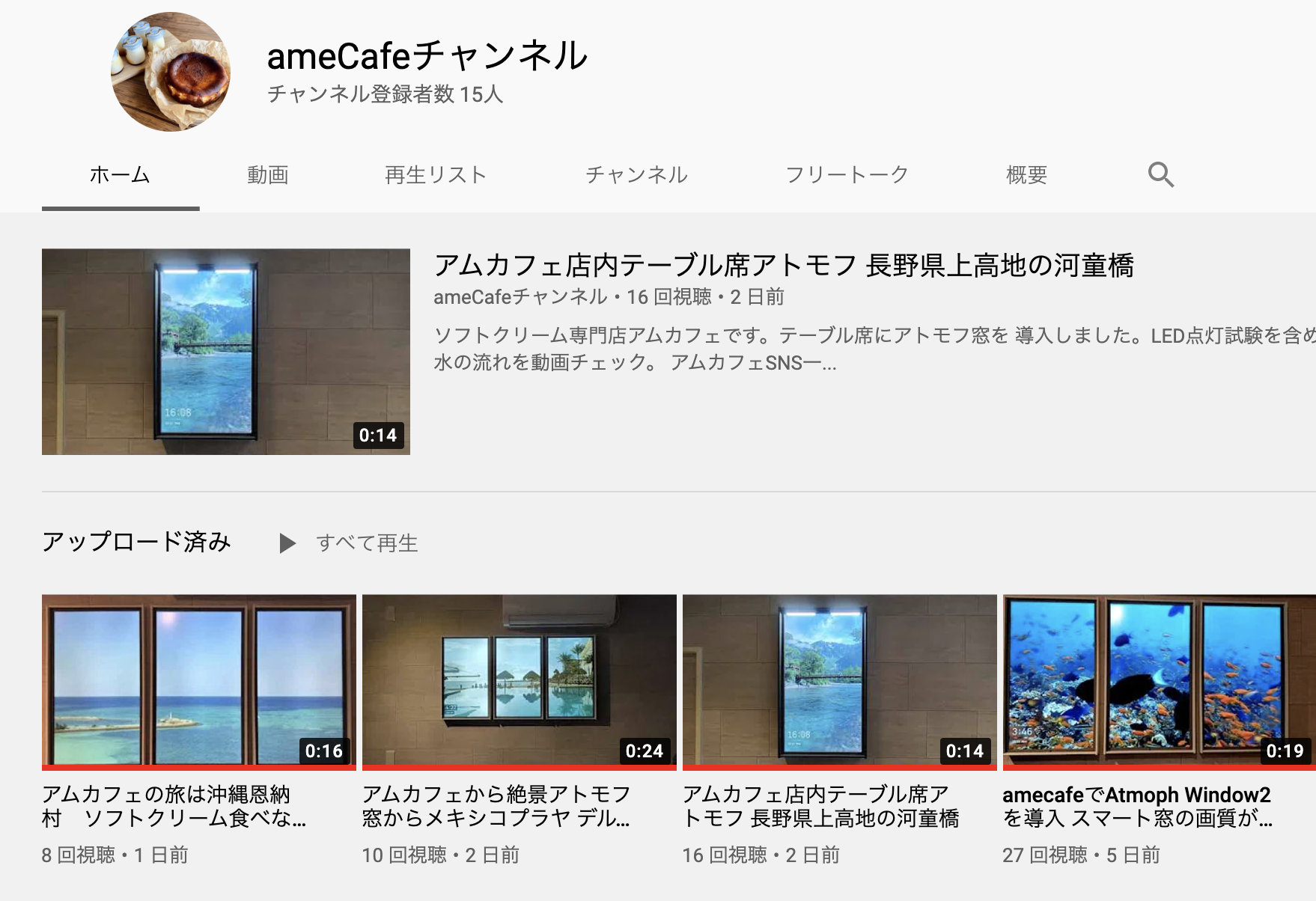
Task: Click the すべて再生 play all link
Action: pyautogui.click(x=367, y=543)
